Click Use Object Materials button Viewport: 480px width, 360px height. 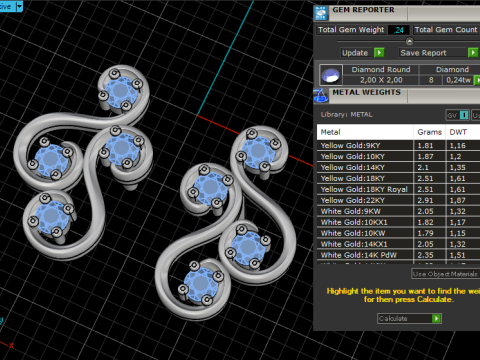point(446,274)
